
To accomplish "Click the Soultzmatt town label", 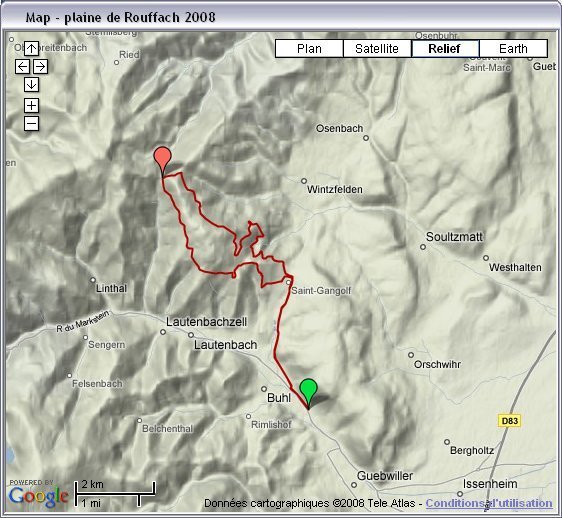I will click(454, 237).
